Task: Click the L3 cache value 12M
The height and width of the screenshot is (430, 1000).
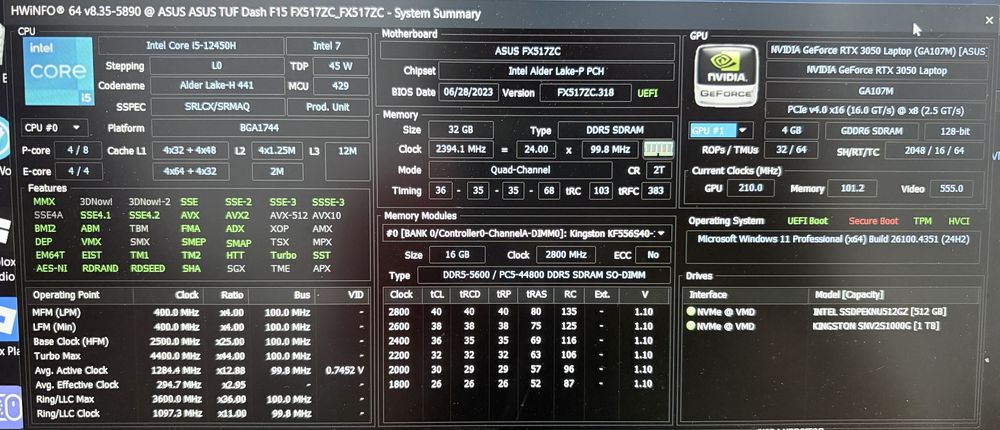Action: click(x=346, y=152)
